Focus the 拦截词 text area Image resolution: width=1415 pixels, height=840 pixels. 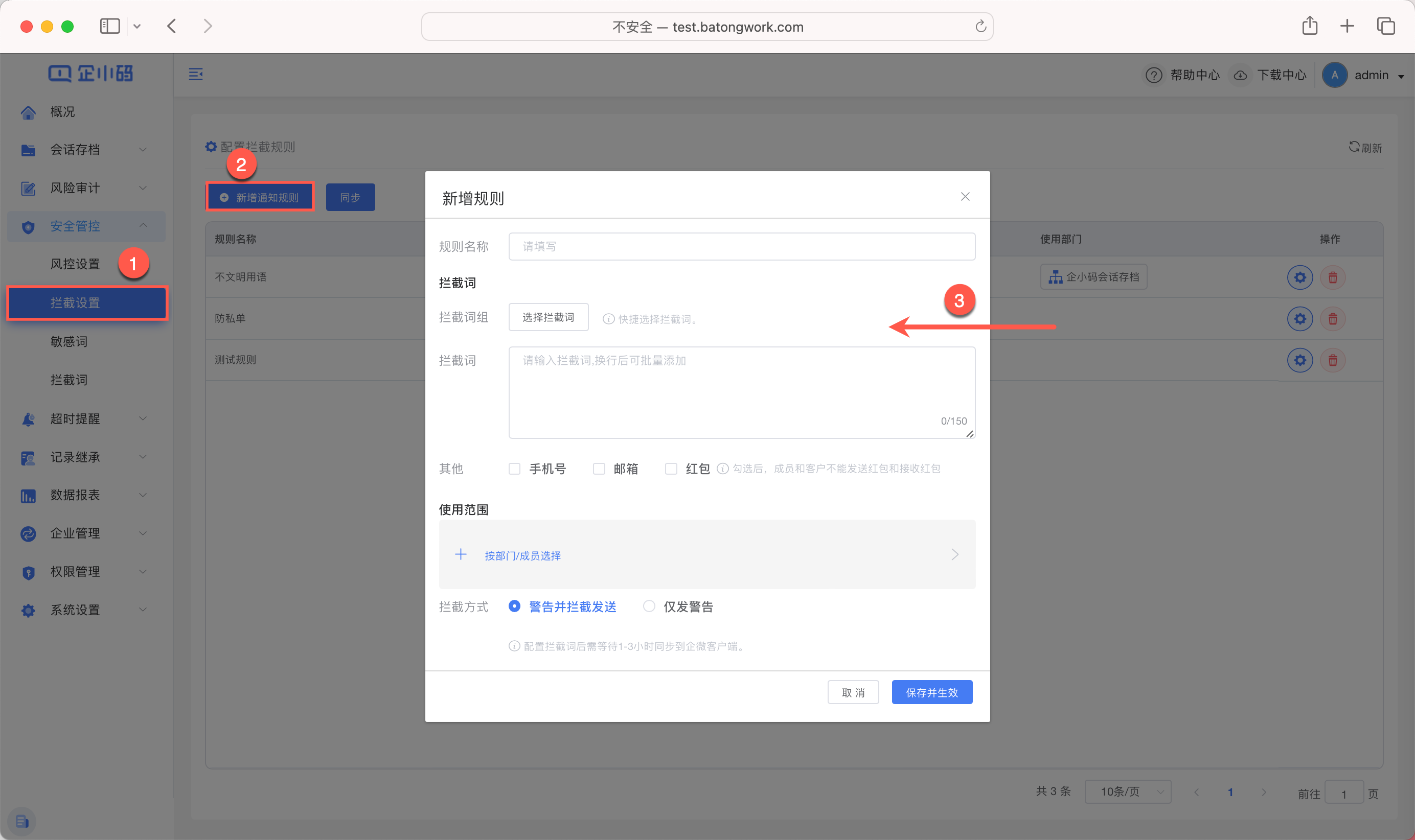click(742, 392)
